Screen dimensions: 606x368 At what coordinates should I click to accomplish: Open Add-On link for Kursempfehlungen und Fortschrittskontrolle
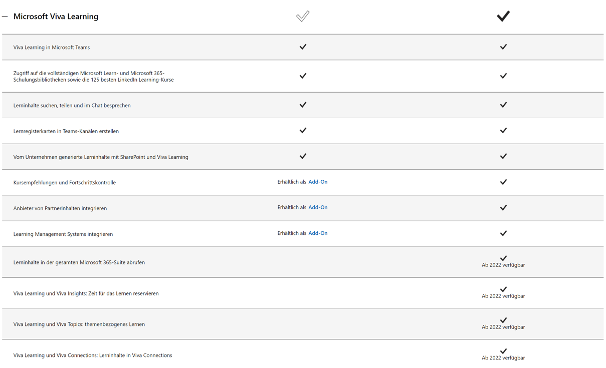tap(318, 182)
